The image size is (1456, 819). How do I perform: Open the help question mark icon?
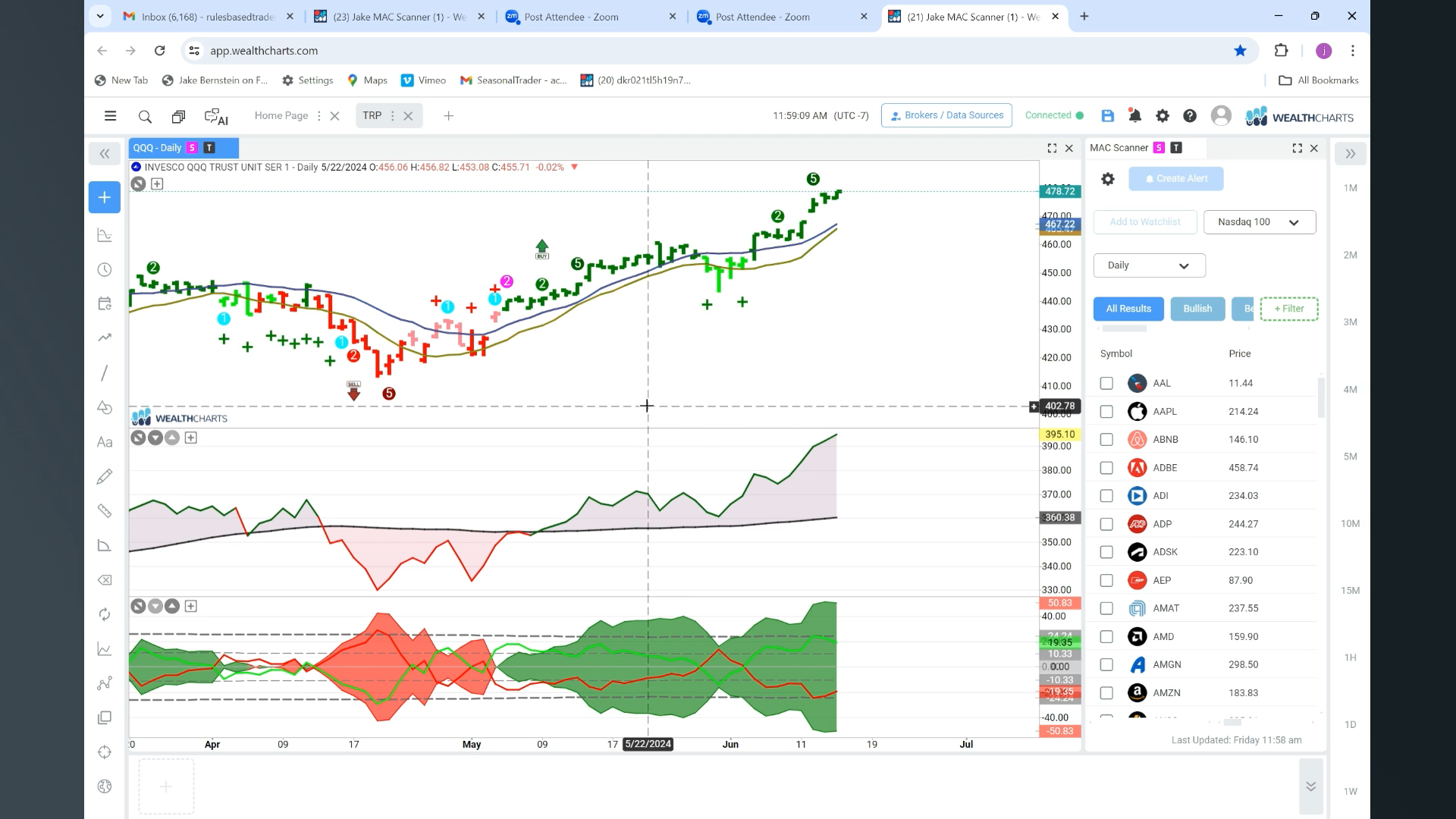(1190, 116)
